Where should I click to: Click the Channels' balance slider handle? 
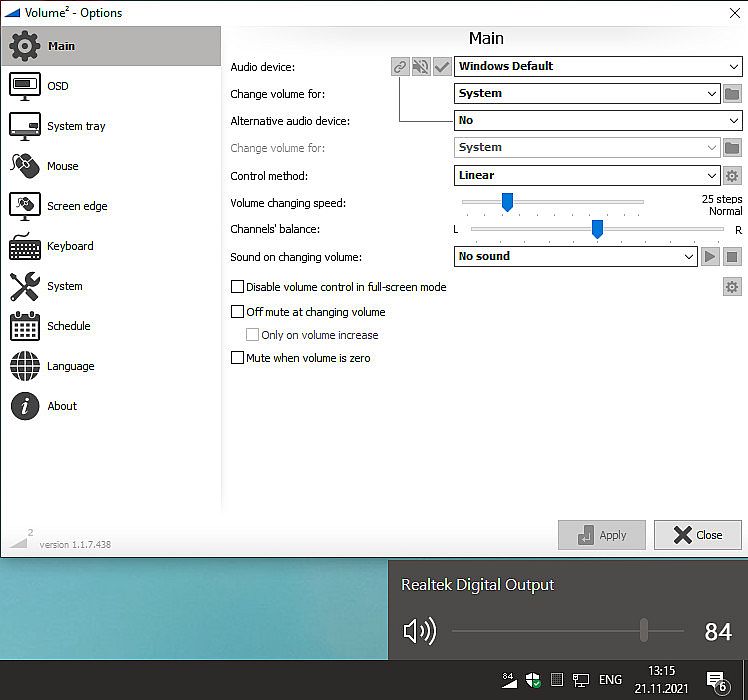[597, 229]
